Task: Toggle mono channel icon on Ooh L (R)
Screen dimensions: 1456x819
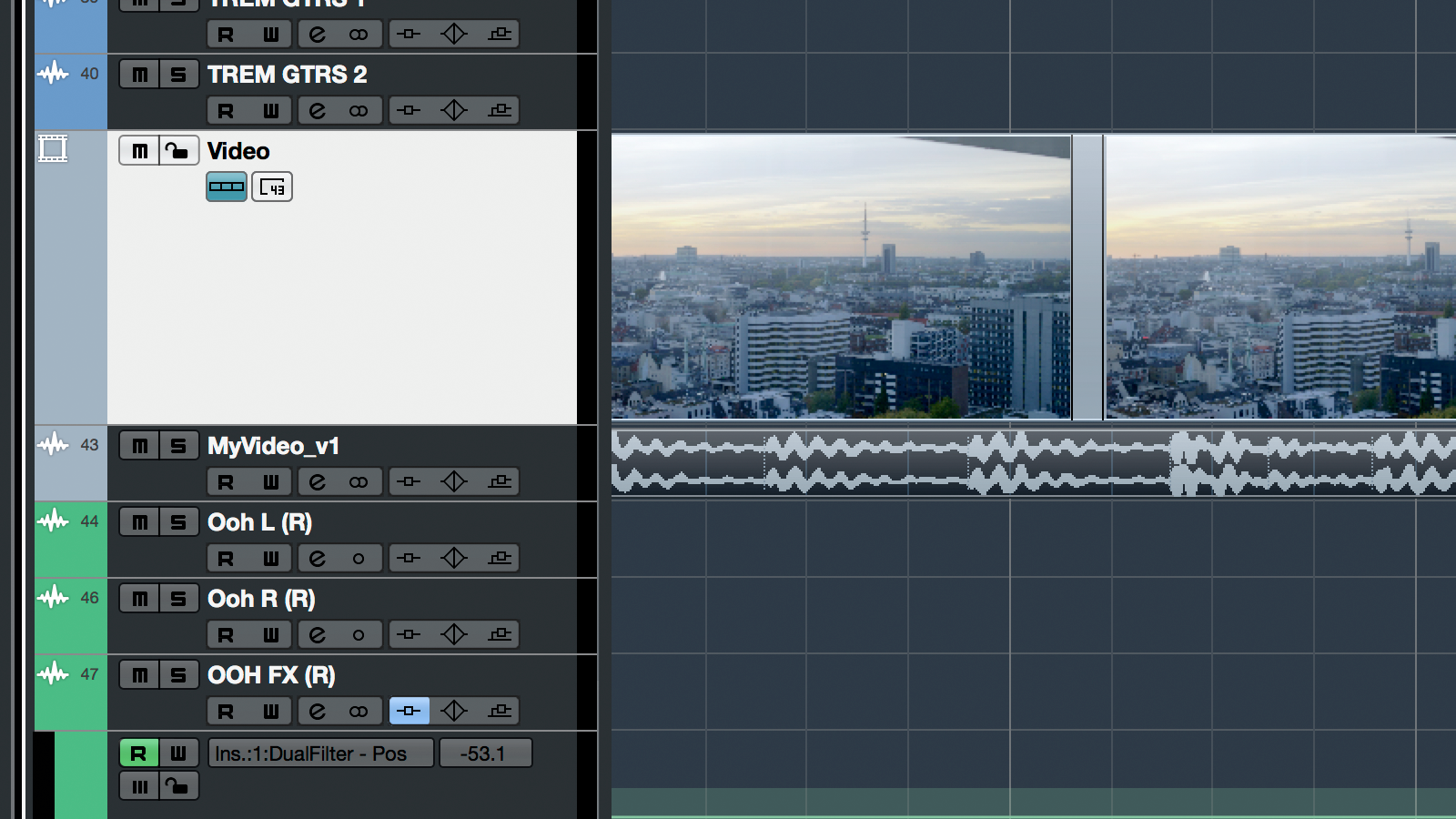Action: (x=359, y=559)
